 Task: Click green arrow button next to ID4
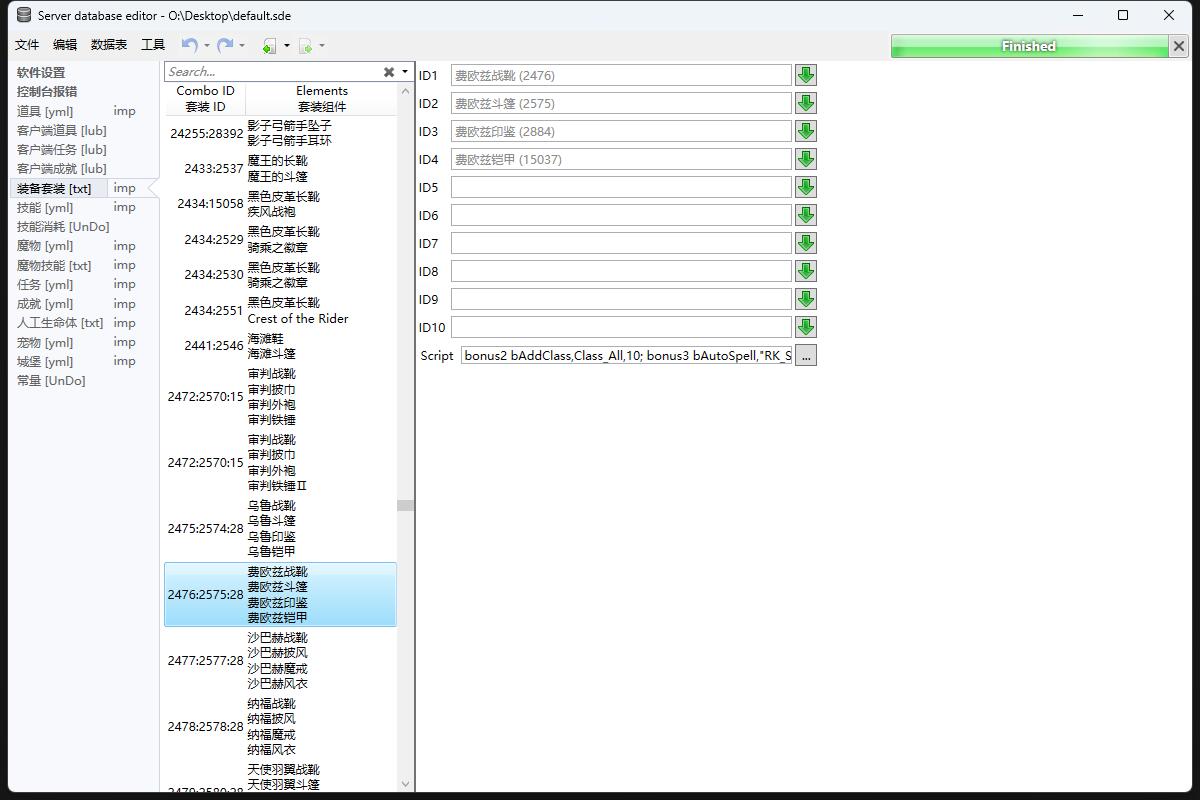[805, 159]
